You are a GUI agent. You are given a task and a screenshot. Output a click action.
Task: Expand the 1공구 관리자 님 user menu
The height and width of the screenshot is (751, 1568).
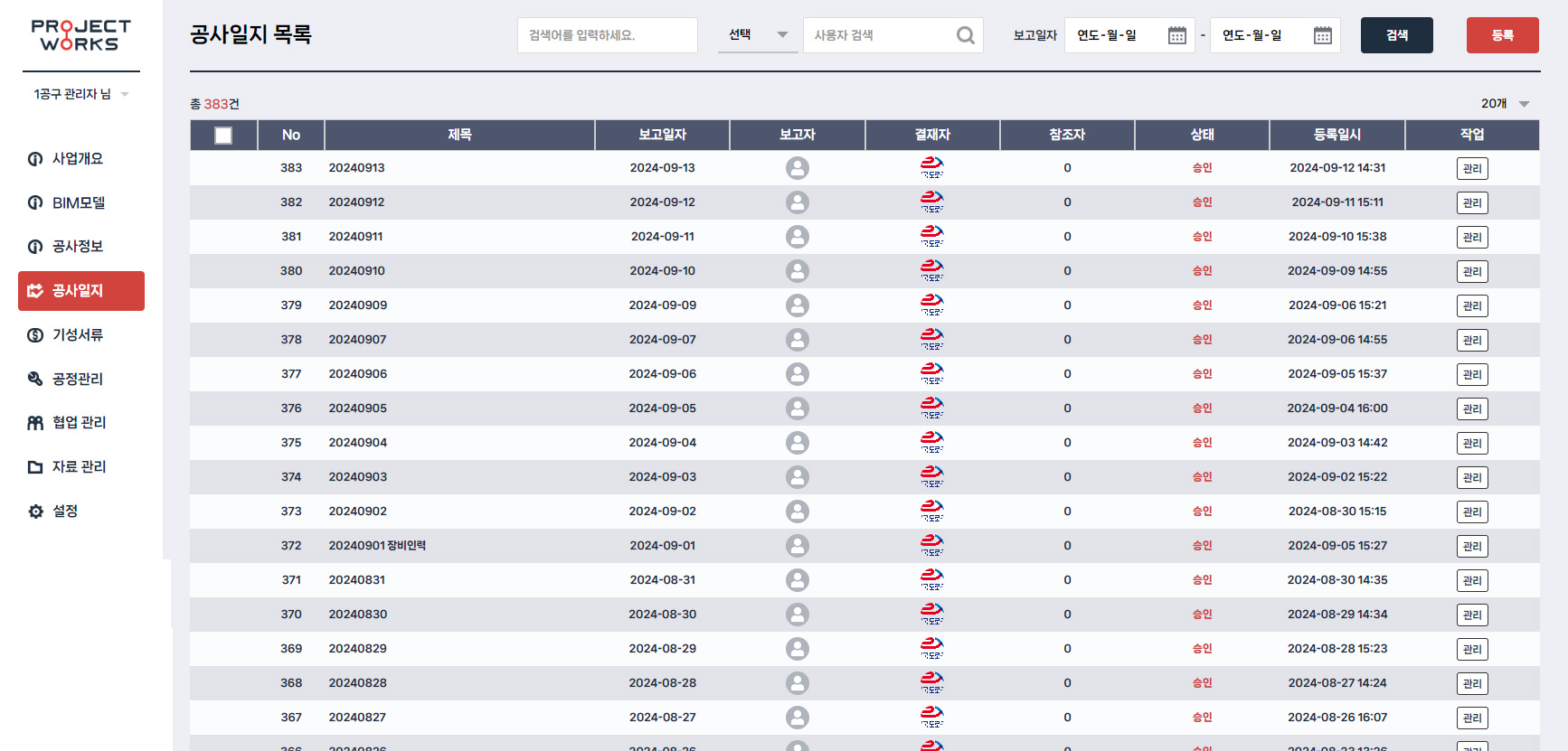[x=81, y=94]
